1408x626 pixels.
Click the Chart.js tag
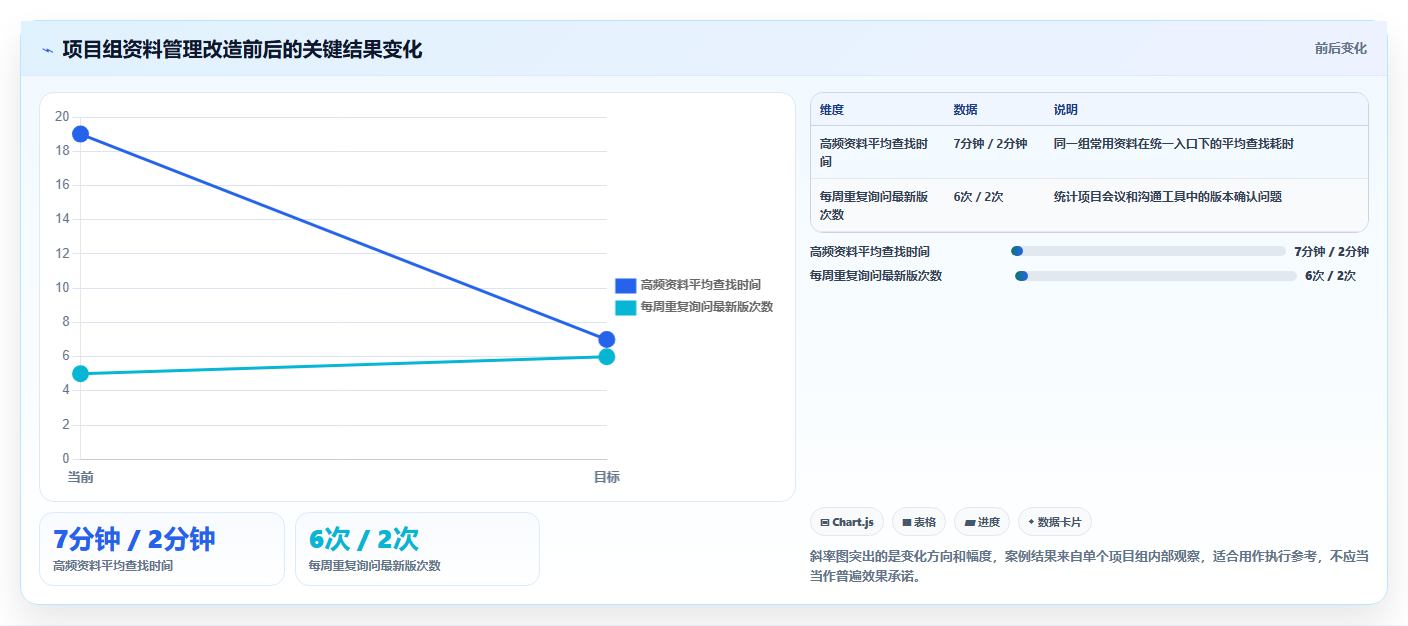tap(847, 522)
